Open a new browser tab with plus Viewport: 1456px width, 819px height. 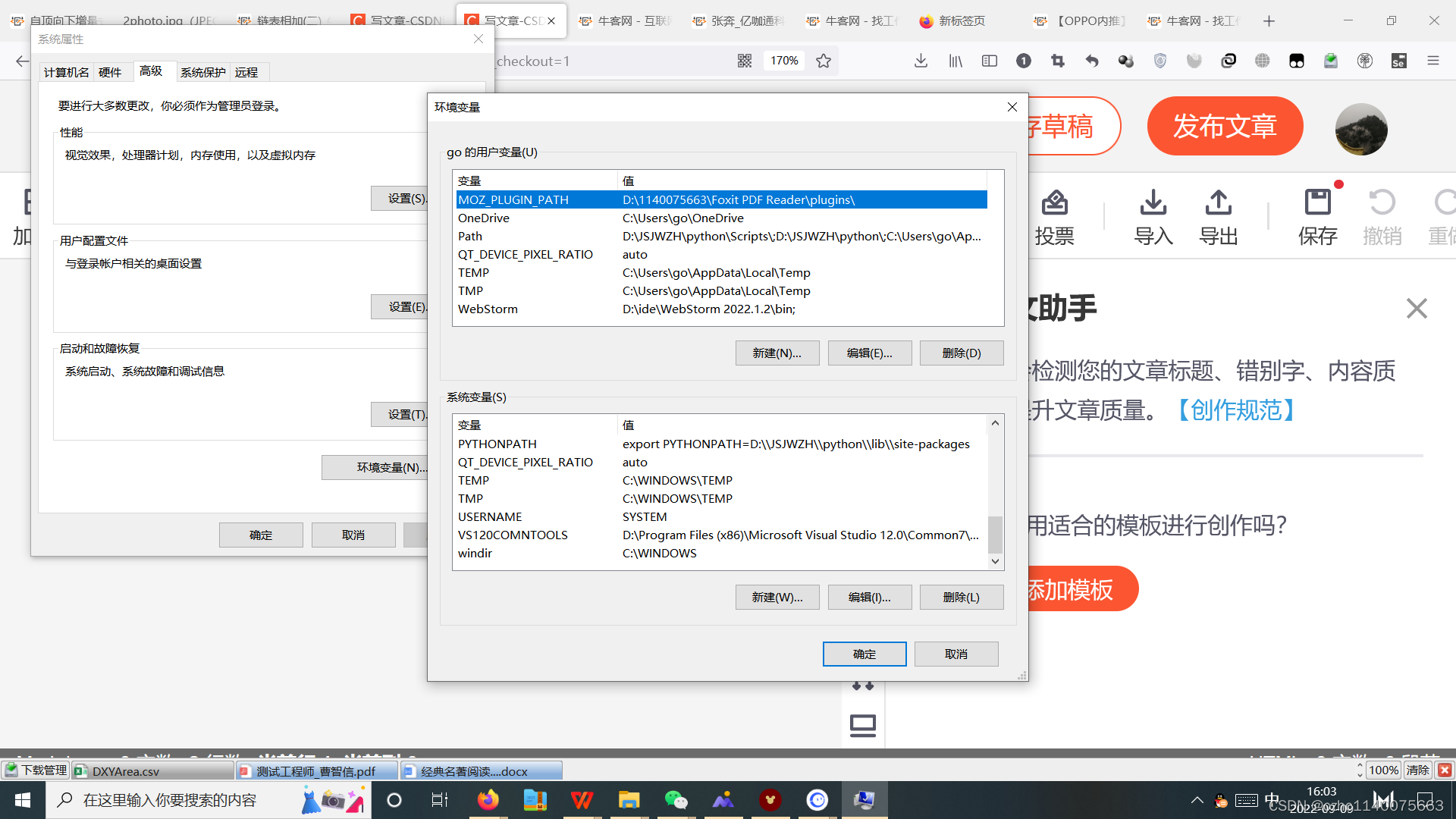tap(1269, 20)
